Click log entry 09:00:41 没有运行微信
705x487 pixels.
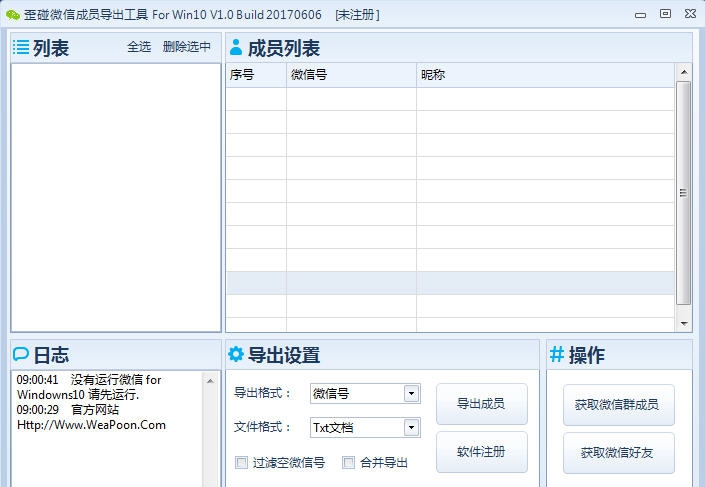pos(89,387)
